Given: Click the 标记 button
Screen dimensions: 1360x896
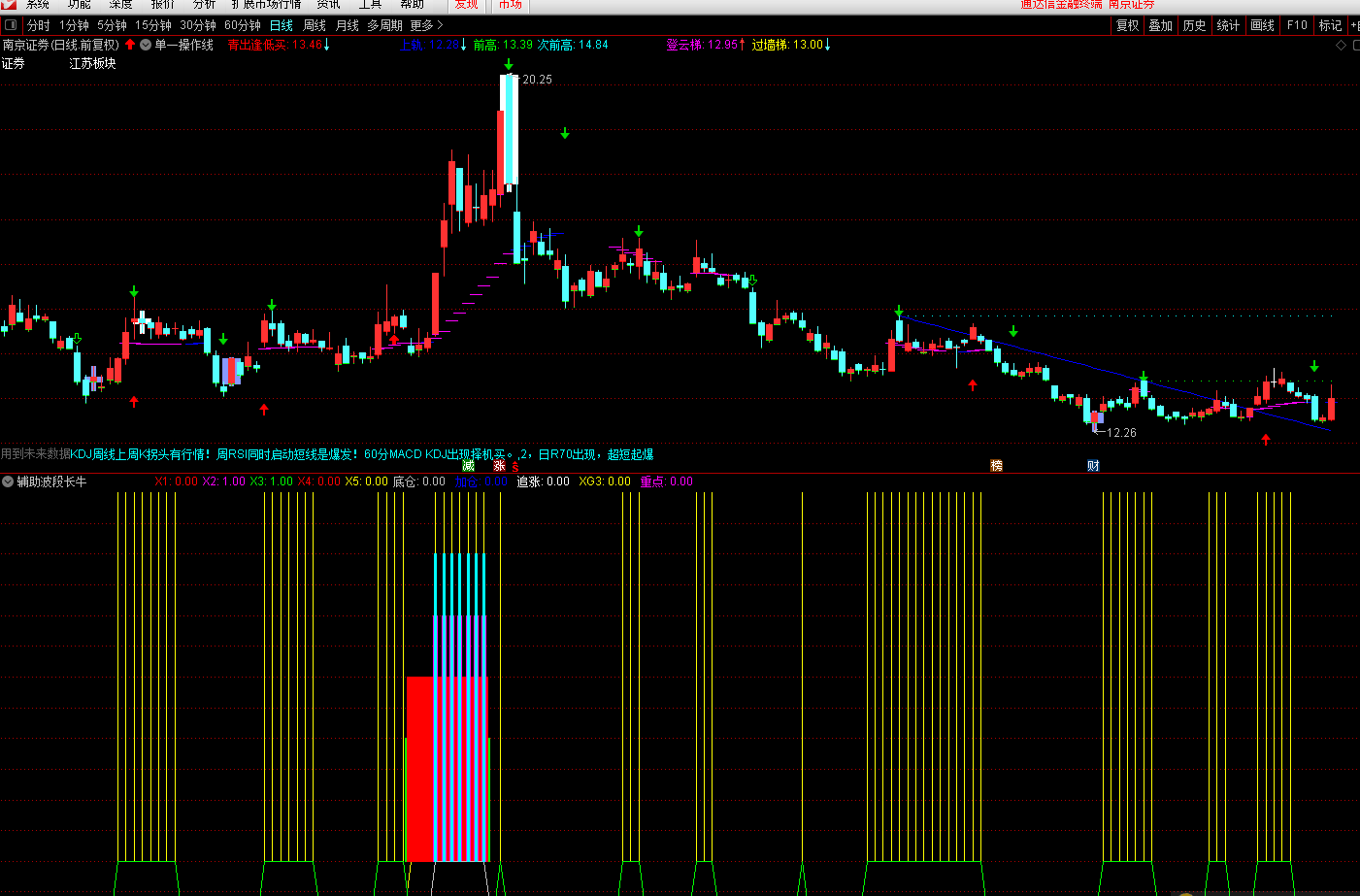Looking at the screenshot, I should point(1330,25).
